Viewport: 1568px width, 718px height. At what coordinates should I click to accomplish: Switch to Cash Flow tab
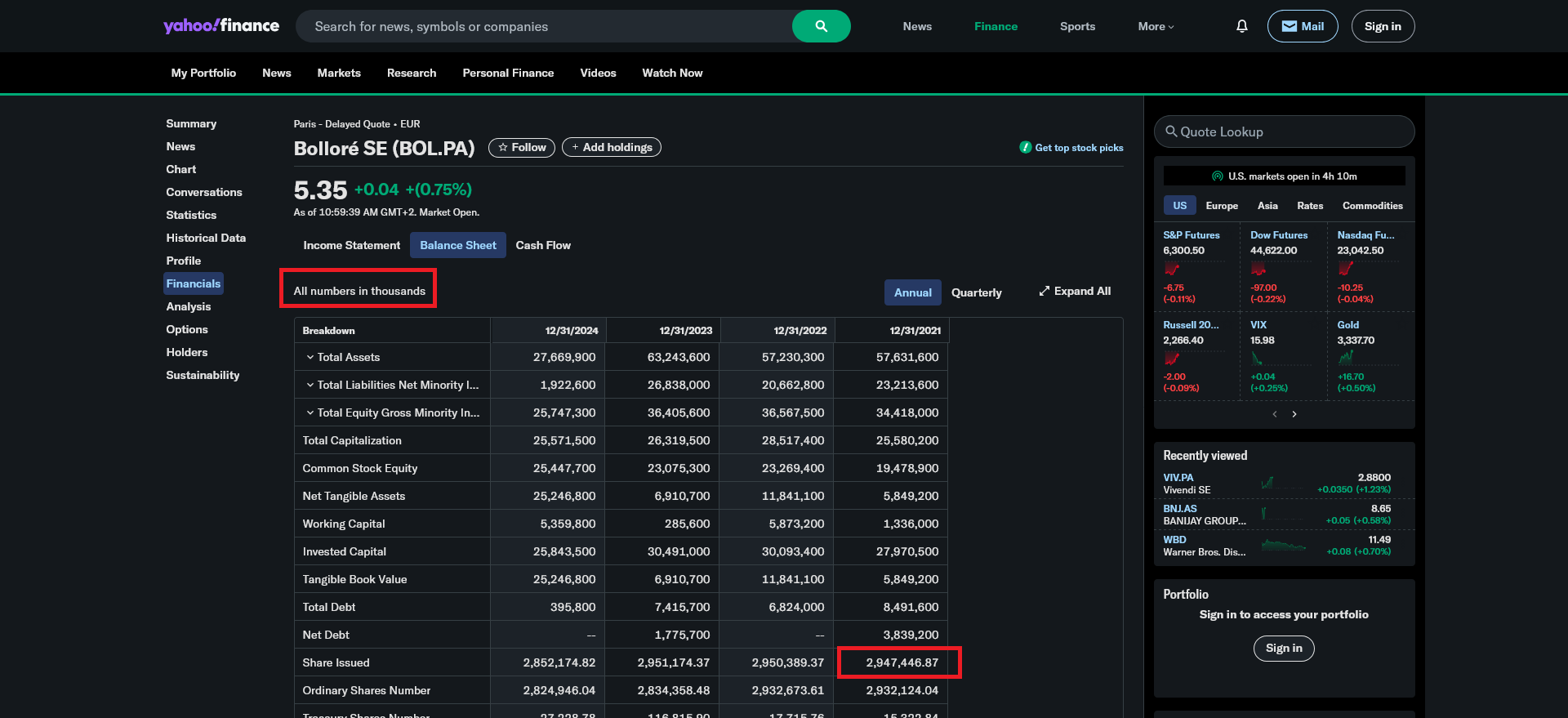tap(543, 245)
